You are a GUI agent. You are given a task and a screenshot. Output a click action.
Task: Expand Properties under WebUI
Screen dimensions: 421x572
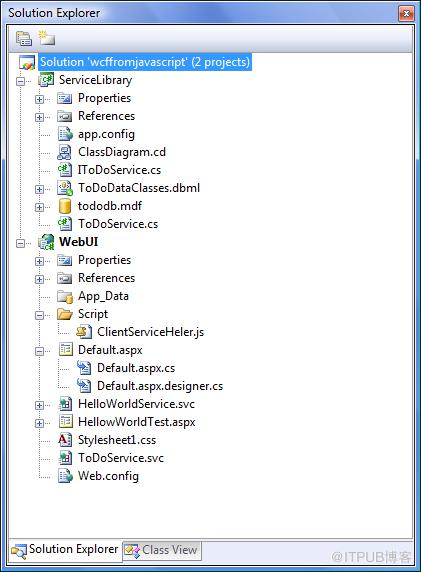click(x=39, y=261)
